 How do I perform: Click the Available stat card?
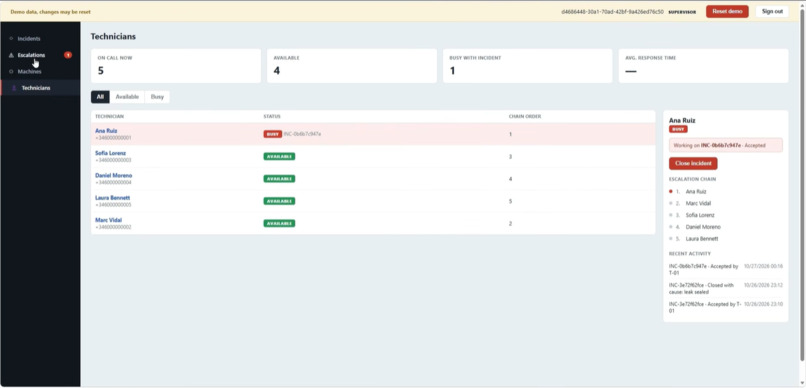[352, 66]
